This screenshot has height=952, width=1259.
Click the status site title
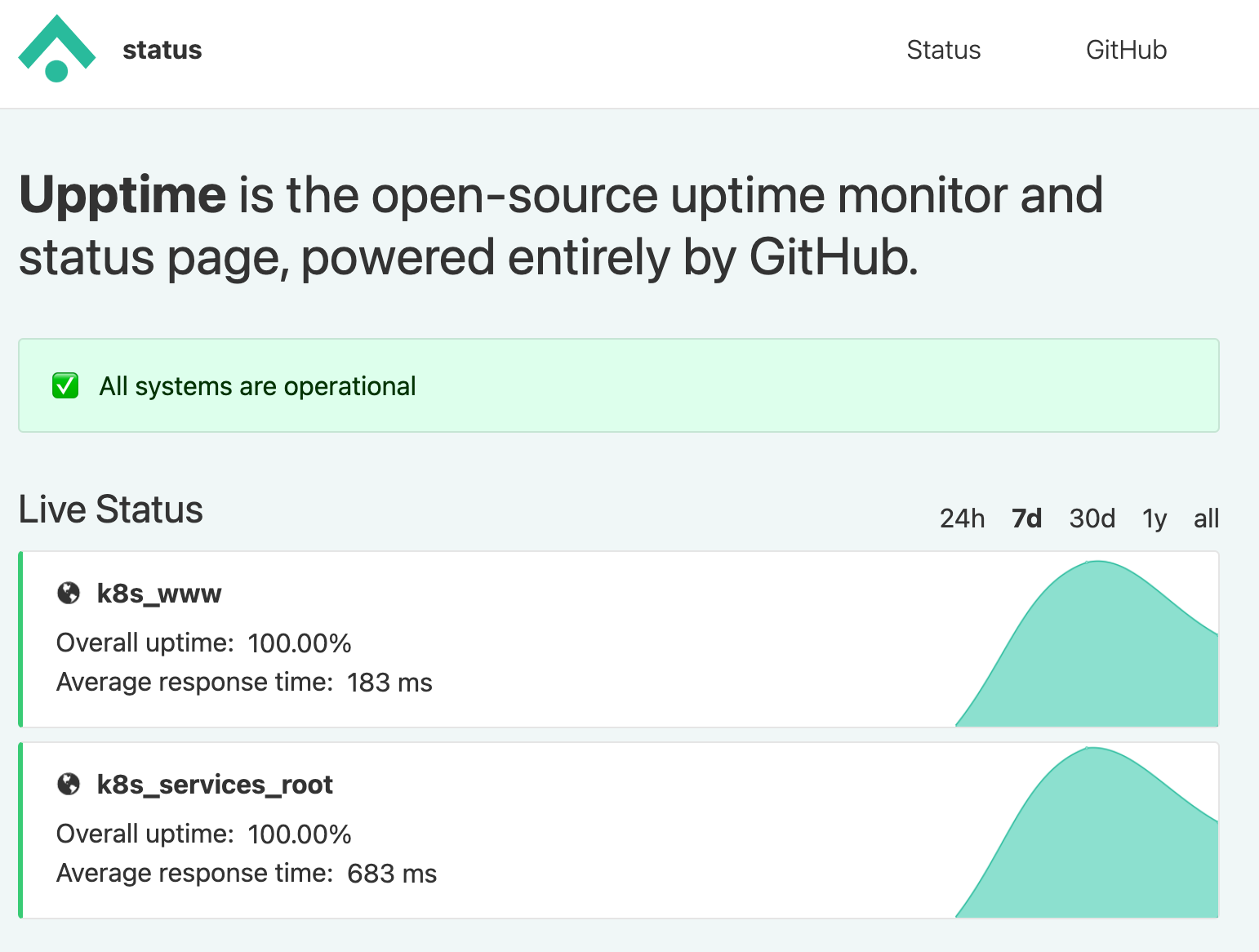coord(162,50)
